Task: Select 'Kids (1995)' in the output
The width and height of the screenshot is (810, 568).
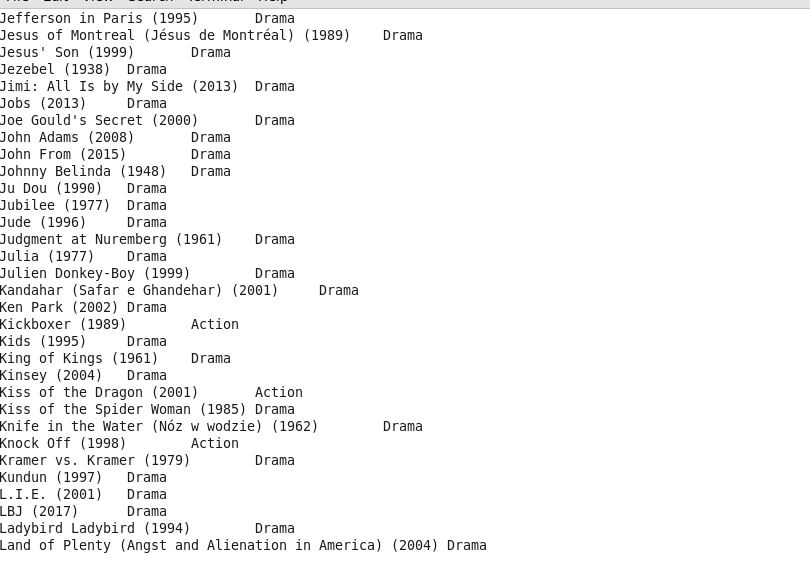Action: point(43,342)
